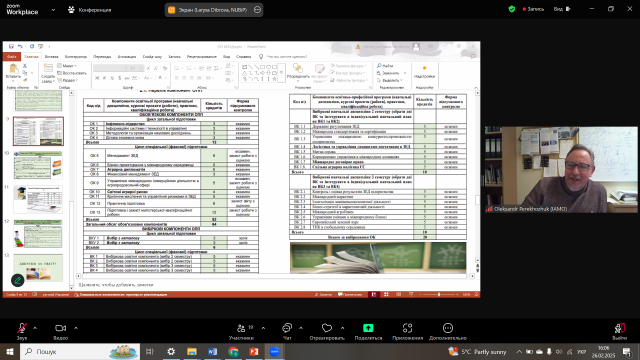This screenshot has height=360, width=640.
Task: Click the recording indicator label
Action: 533,9
